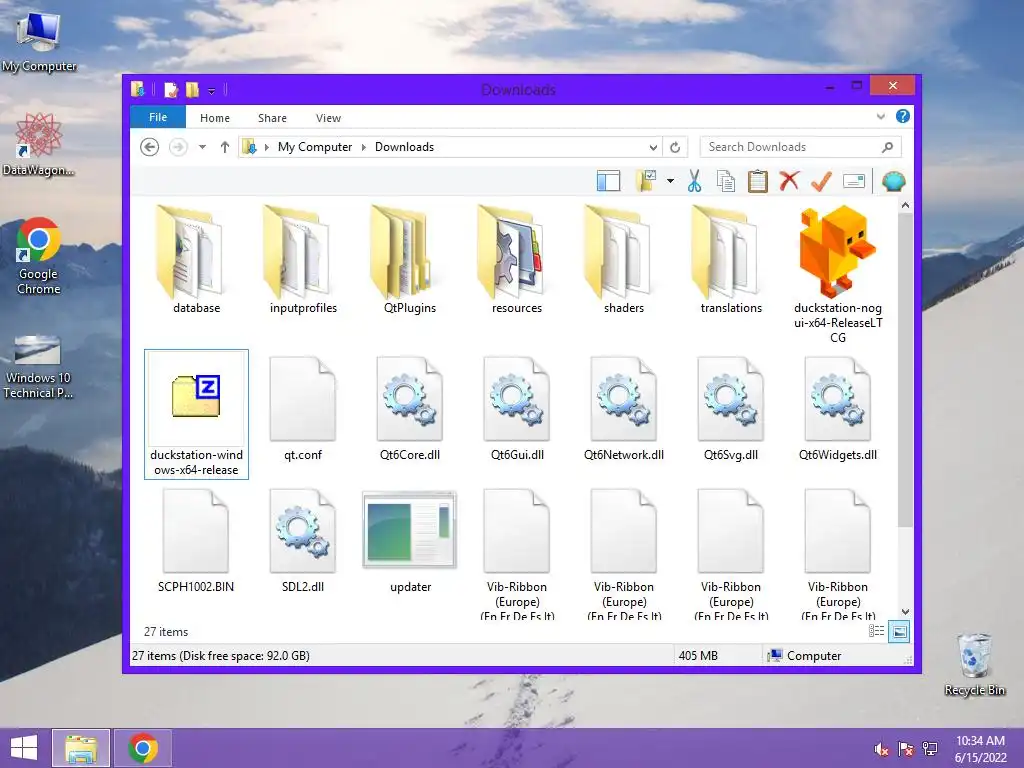Screen dimensions: 1024x768
Task: Open the resources folder
Action: point(517,260)
